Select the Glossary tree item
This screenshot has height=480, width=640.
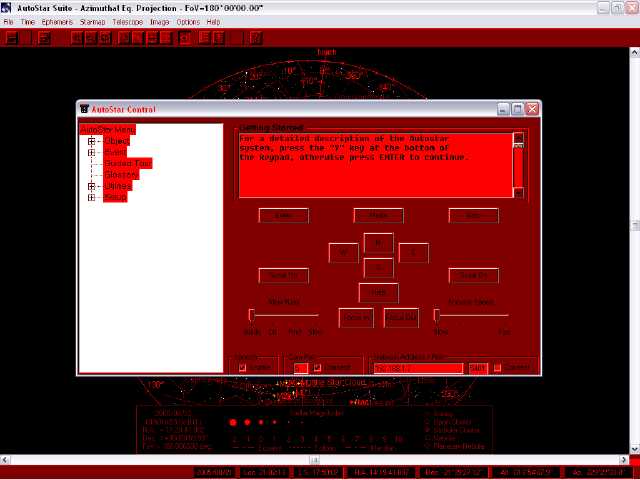click(x=121, y=175)
